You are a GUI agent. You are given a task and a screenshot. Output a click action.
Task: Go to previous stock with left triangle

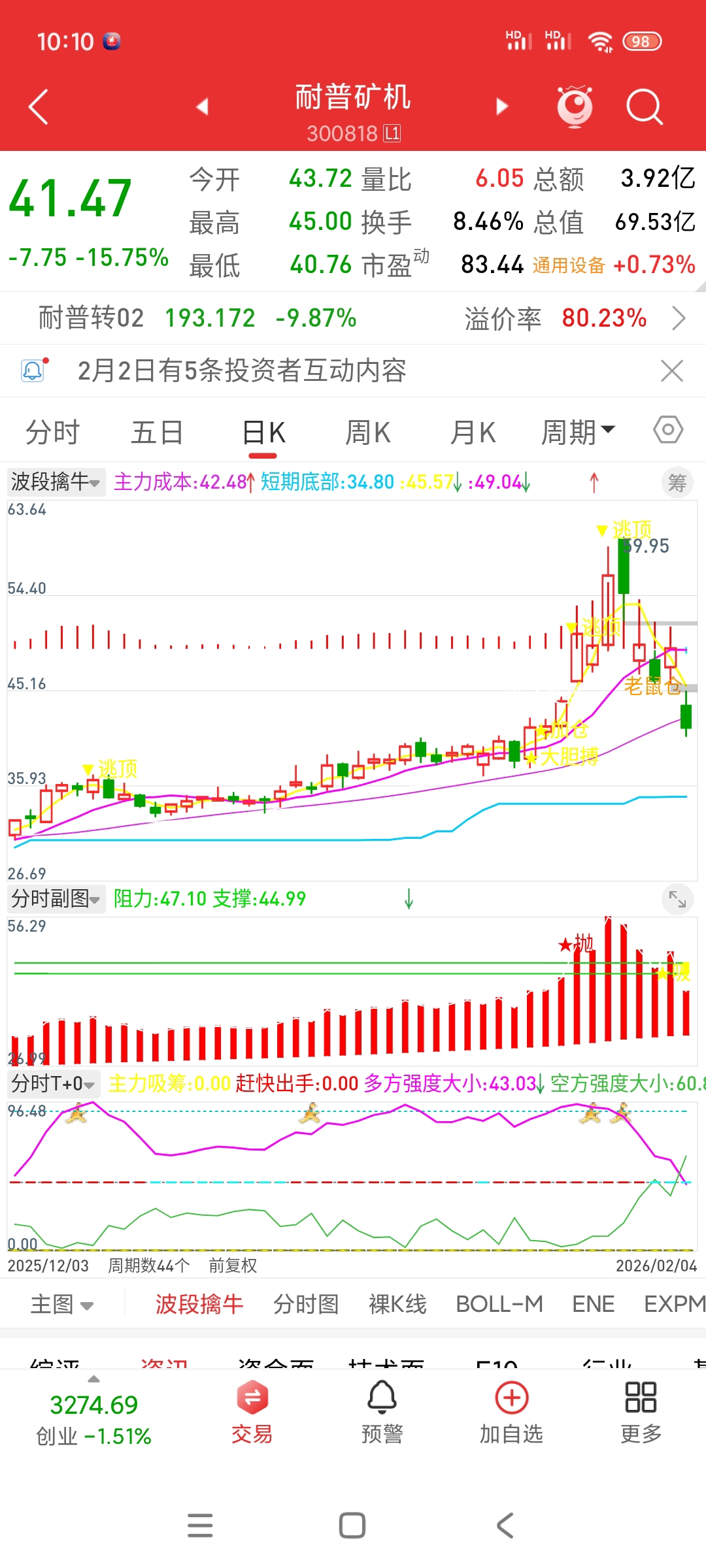tap(203, 106)
